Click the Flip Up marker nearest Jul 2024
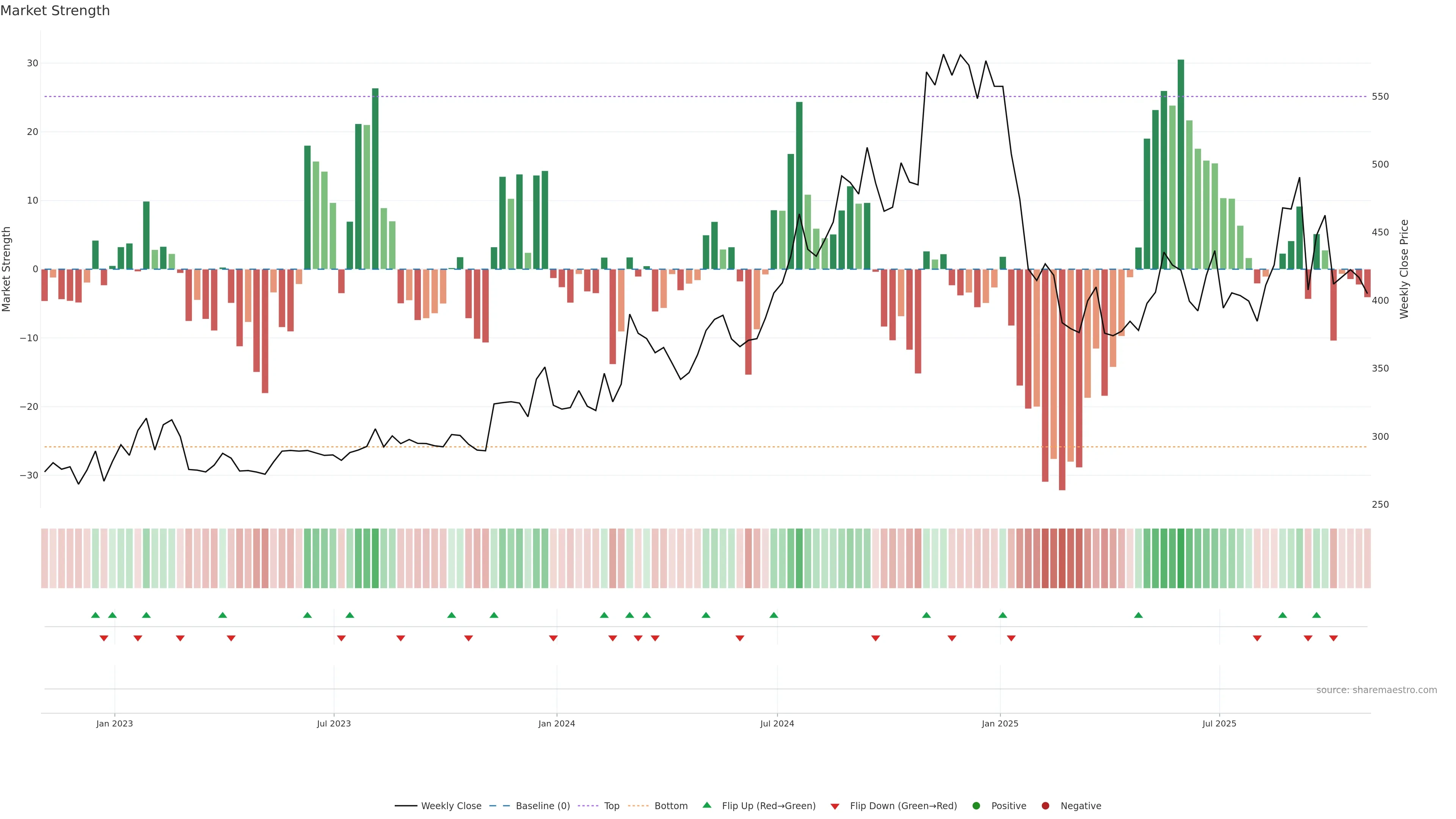 [x=774, y=615]
